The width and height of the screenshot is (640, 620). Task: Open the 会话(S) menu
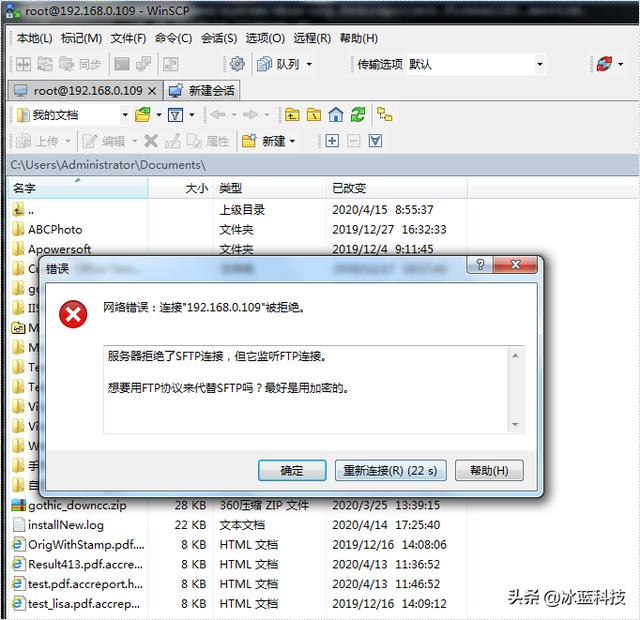(219, 38)
